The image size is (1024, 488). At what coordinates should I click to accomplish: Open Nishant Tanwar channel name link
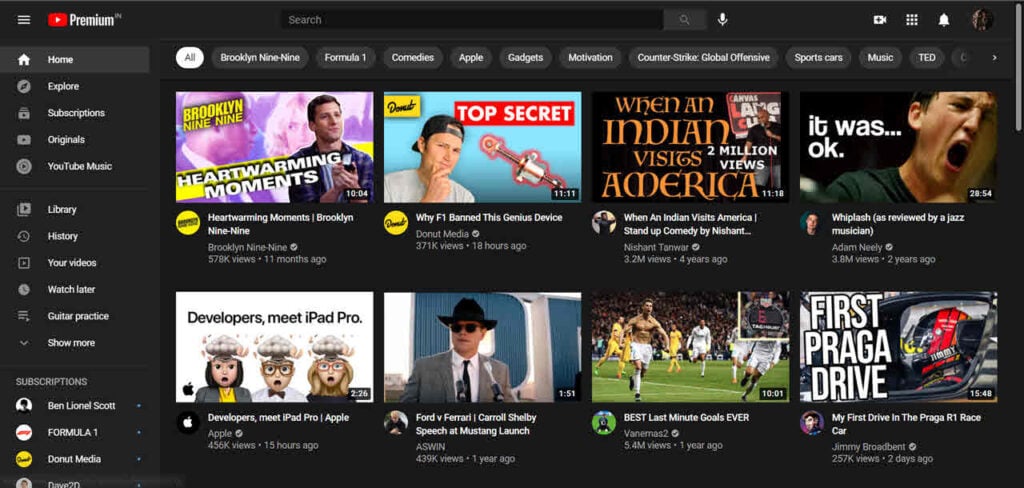point(656,248)
